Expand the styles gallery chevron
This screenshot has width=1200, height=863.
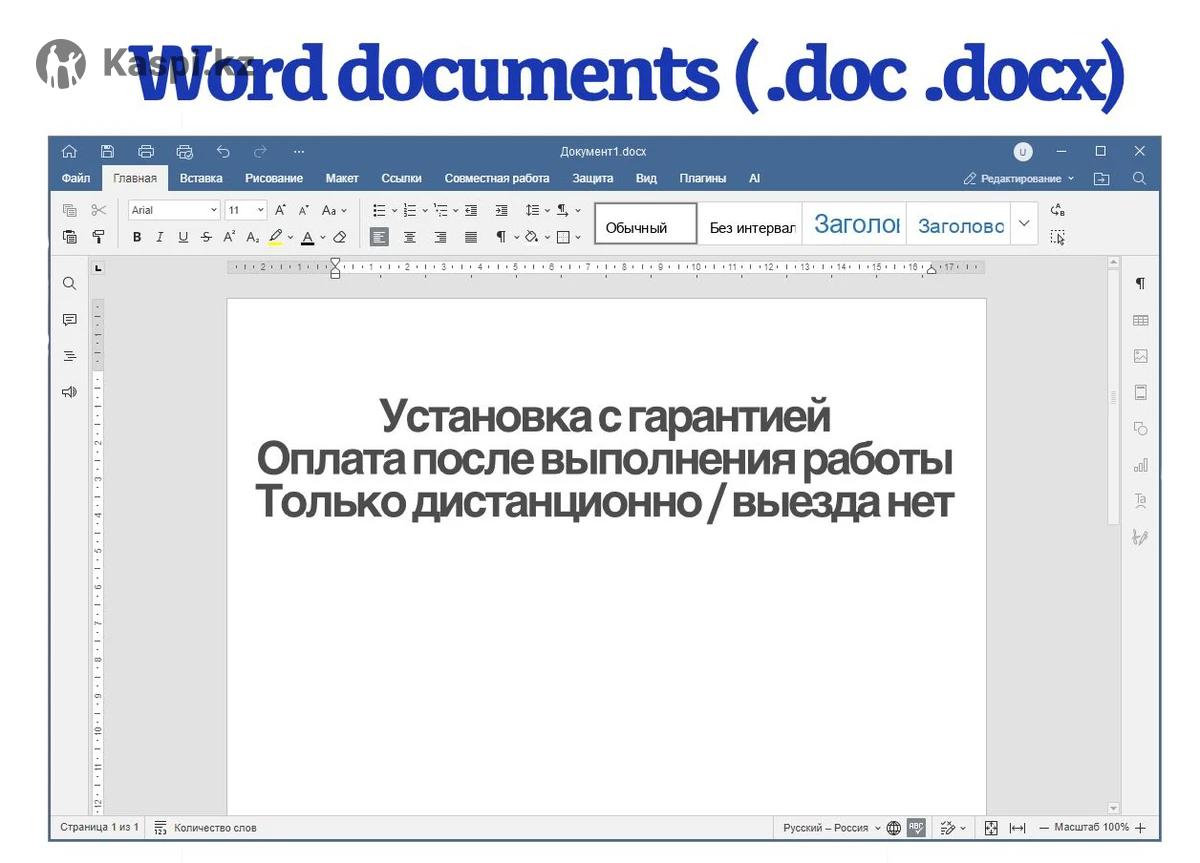1023,224
